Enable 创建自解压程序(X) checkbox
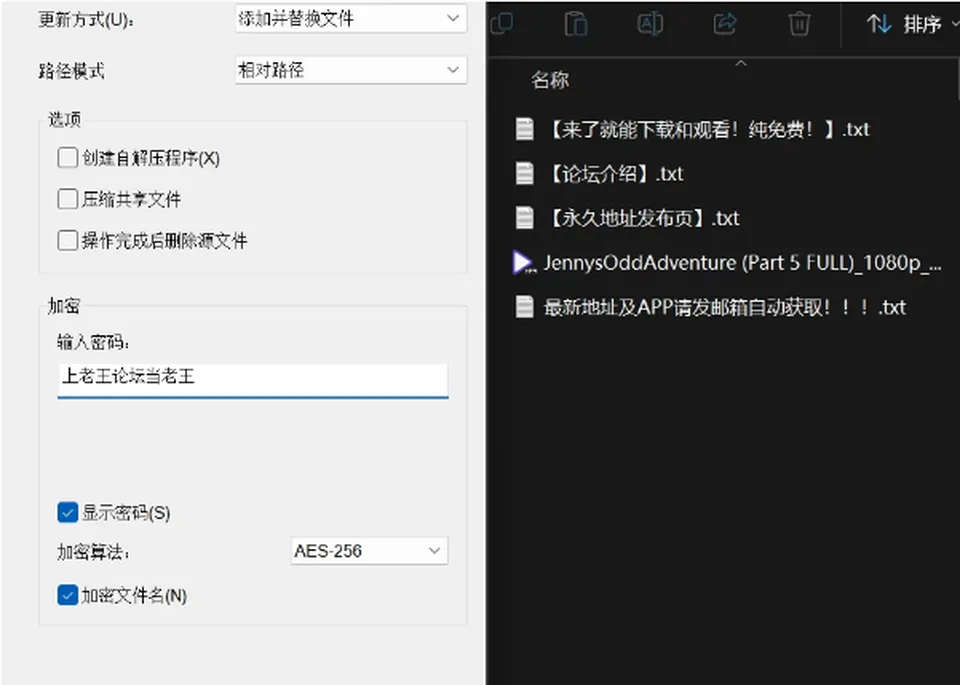960x685 pixels. [67, 158]
